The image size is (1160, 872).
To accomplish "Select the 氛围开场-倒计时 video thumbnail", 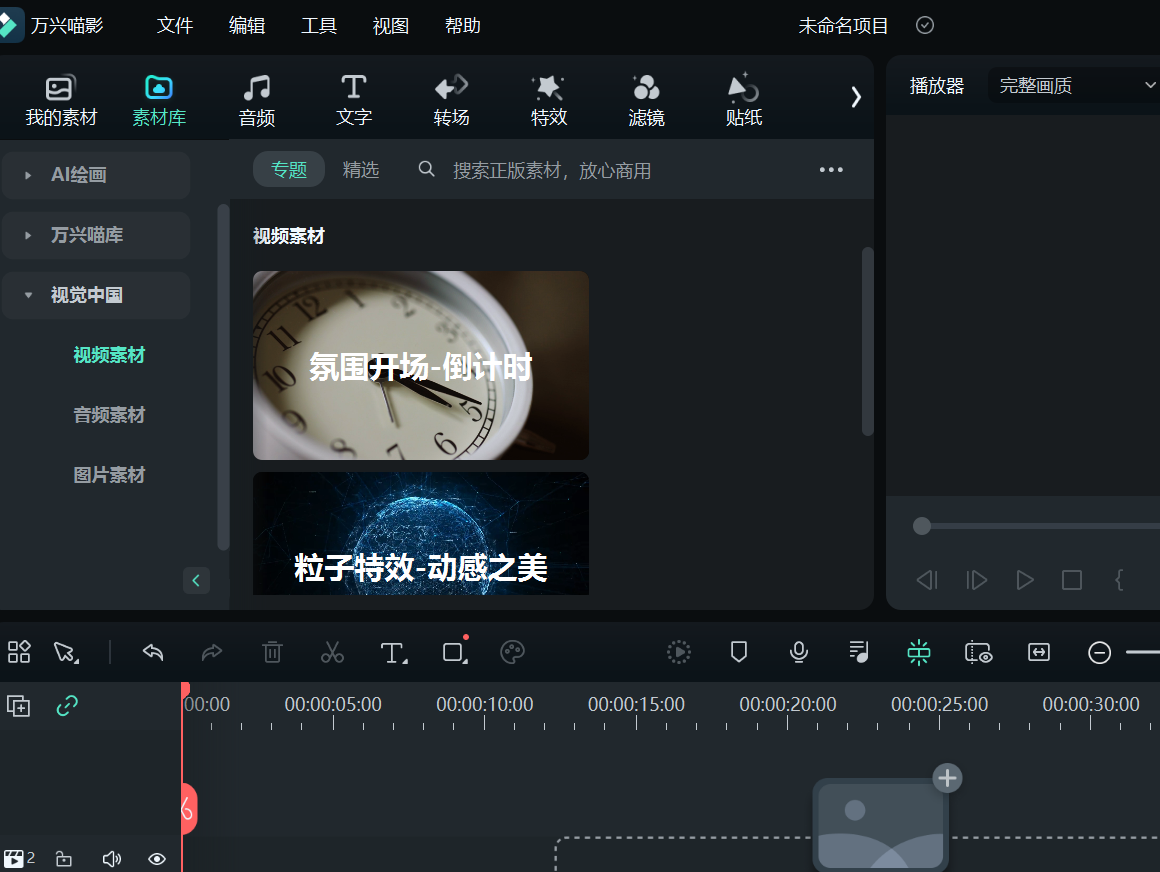I will tap(420, 365).
